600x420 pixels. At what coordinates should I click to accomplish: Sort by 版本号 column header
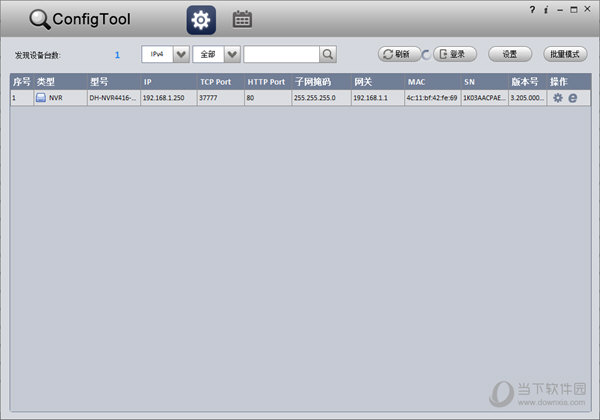click(528, 82)
